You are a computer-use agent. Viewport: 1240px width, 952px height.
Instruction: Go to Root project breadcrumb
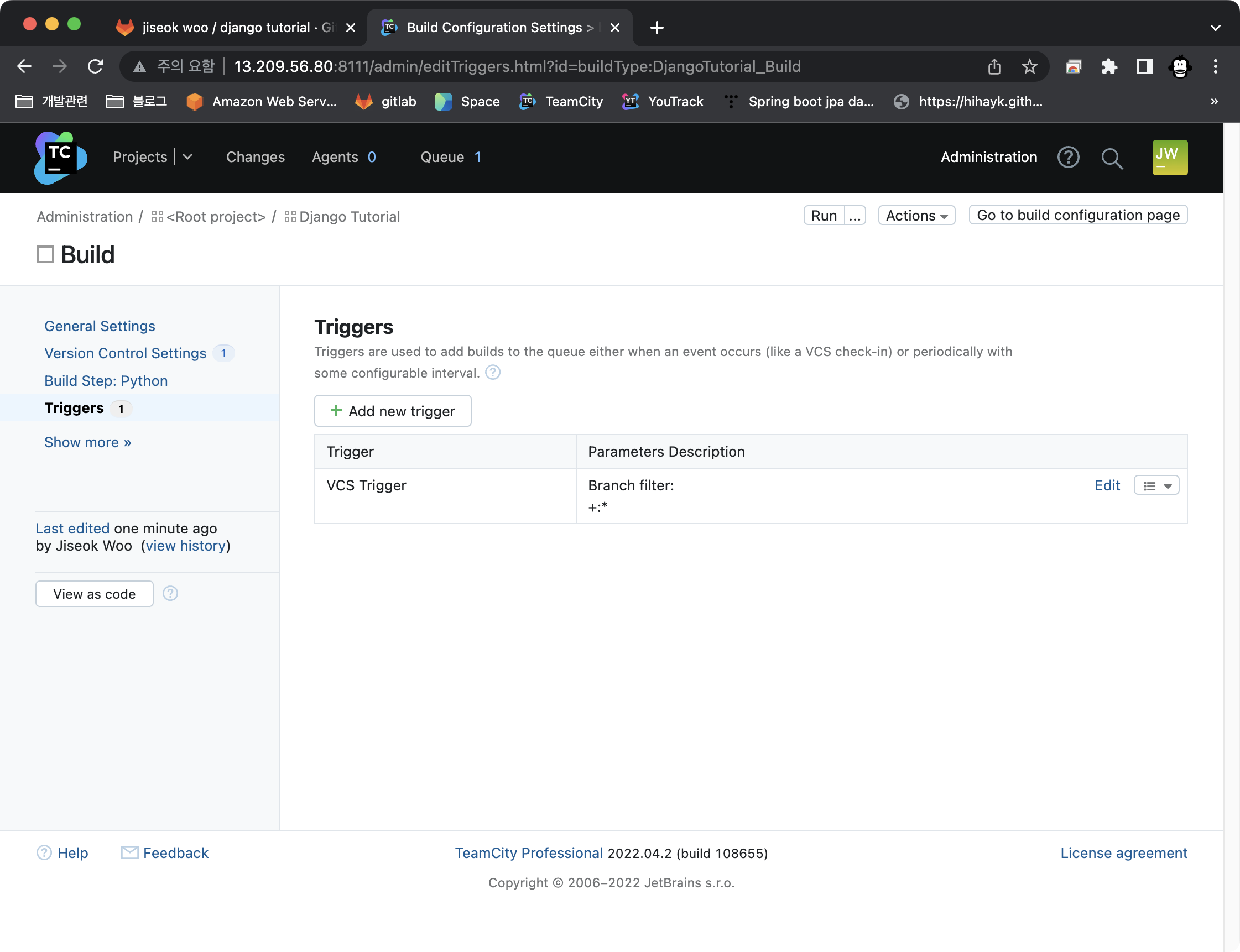coord(209,217)
